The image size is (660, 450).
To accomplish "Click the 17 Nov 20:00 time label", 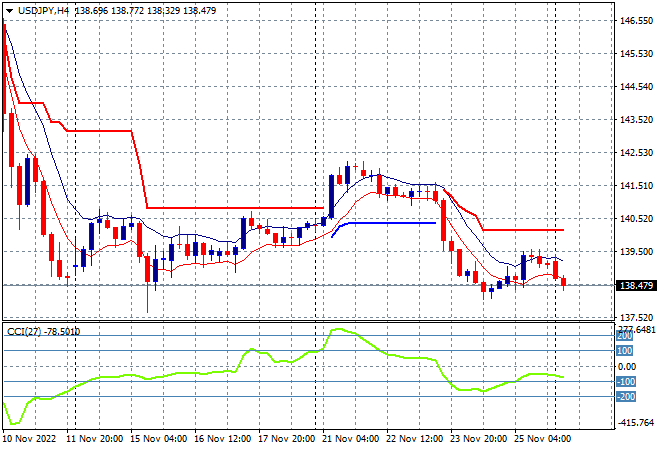I will coord(287,439).
